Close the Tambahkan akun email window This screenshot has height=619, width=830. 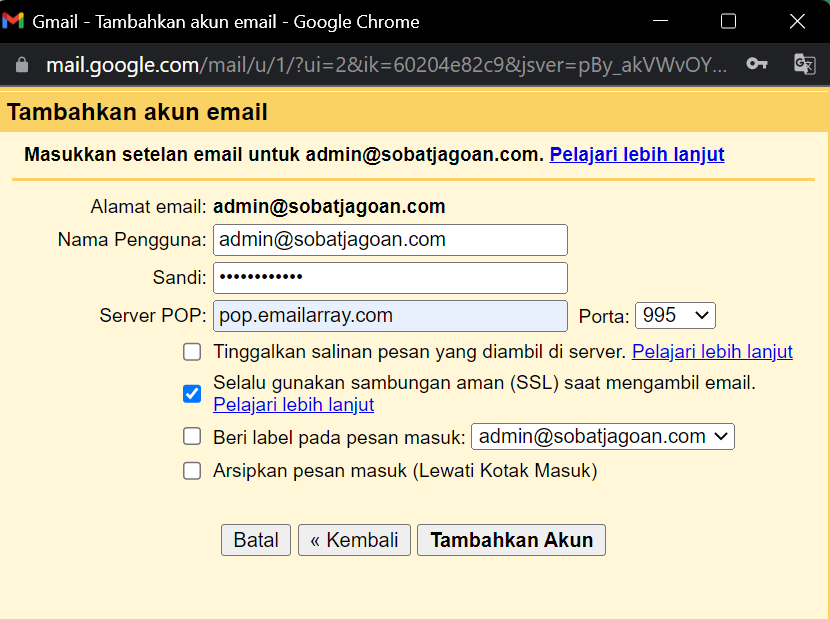[797, 21]
